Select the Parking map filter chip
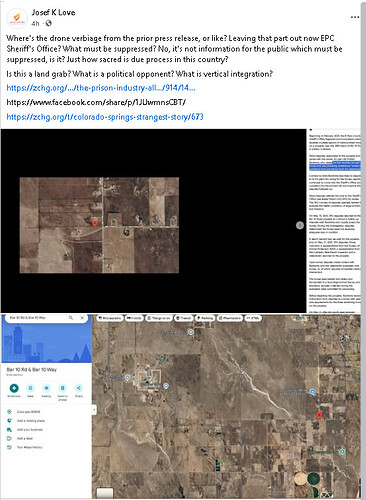The height and width of the screenshot is (500, 366). (x=205, y=318)
